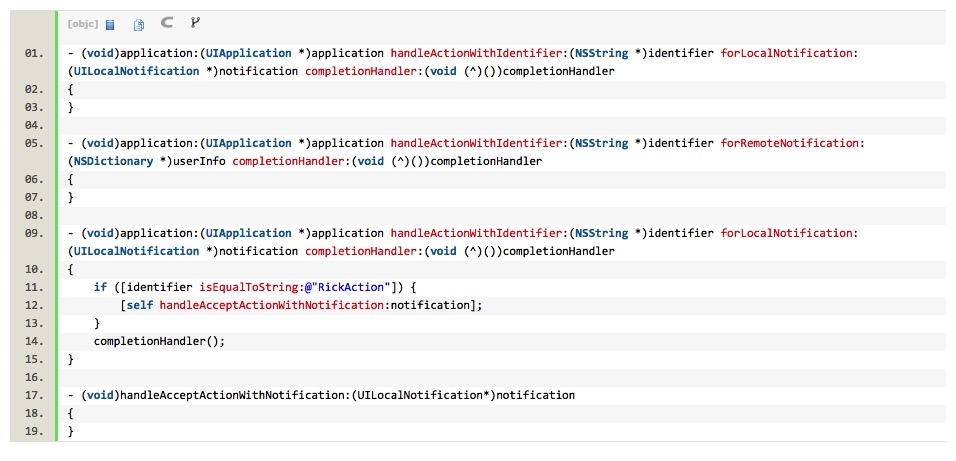
Task: Click completionHandler(); call on line 14
Action: (160, 341)
